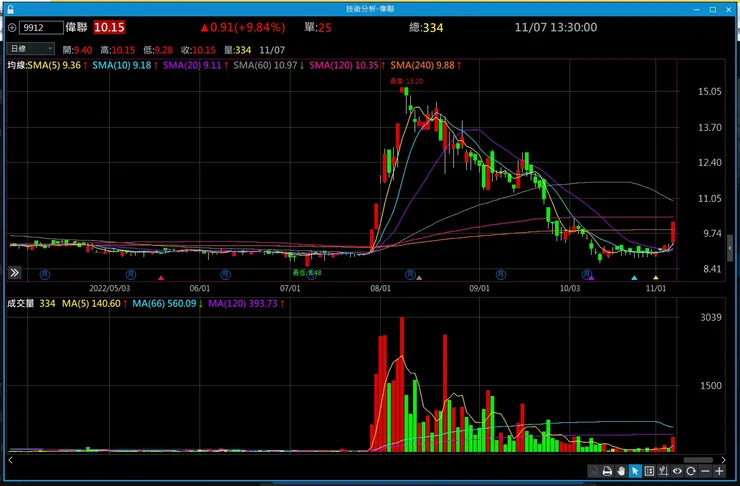Click the Print icon in the bottom toolbar
The width and height of the screenshot is (740, 486).
click(607, 471)
